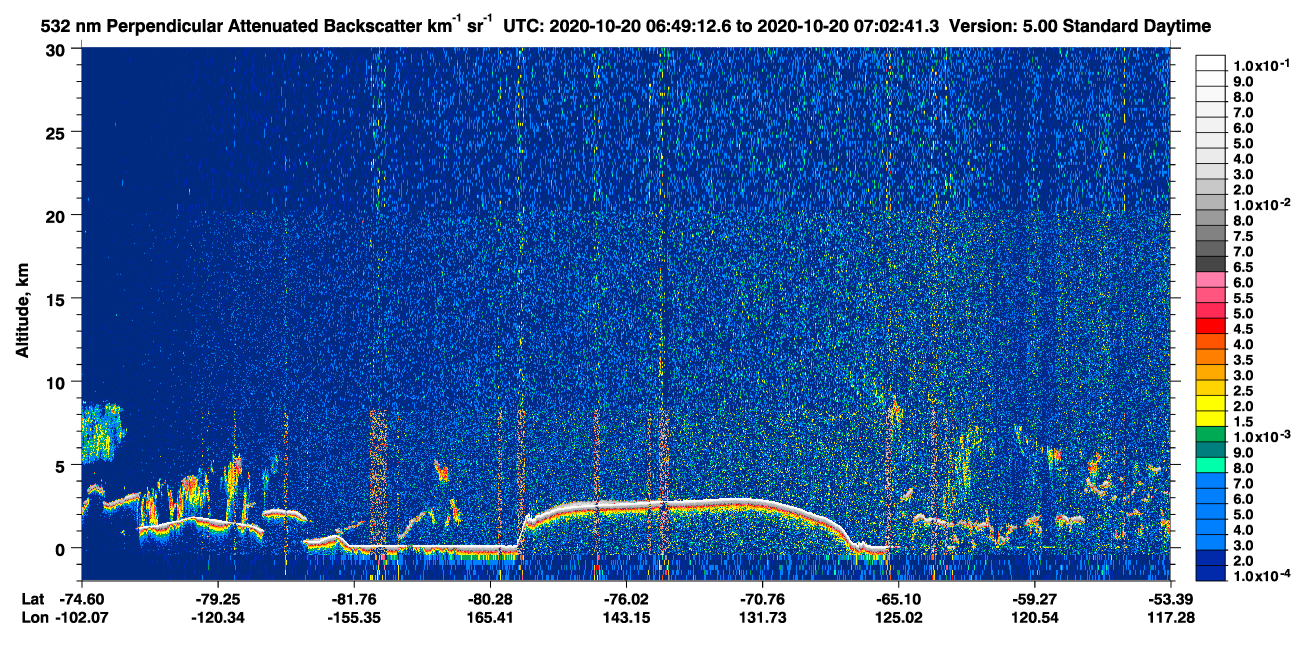Image resolution: width=1300 pixels, height=667 pixels.
Task: Click the latitude value "-81.76"
Action: point(354,599)
